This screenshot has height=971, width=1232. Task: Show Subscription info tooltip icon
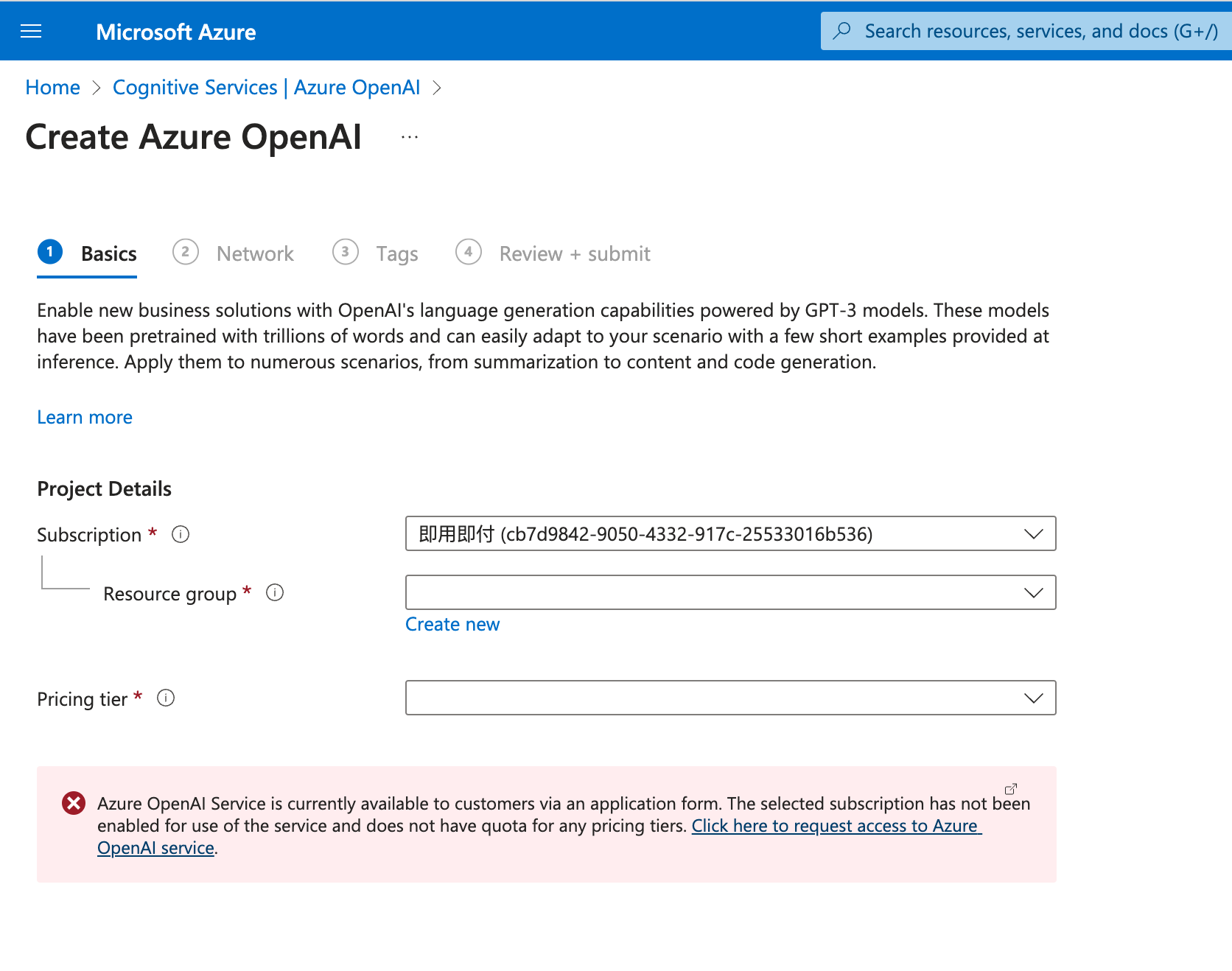(x=181, y=534)
